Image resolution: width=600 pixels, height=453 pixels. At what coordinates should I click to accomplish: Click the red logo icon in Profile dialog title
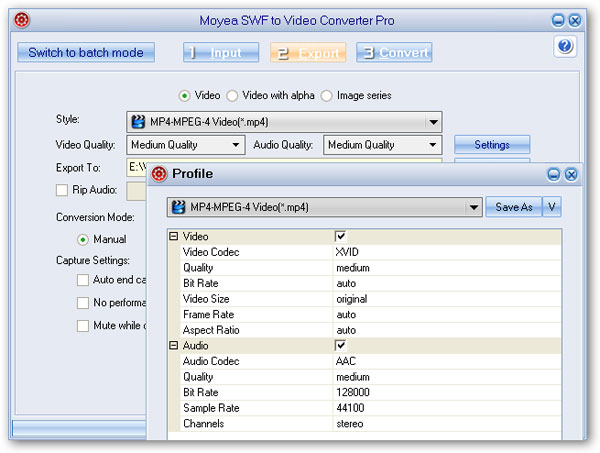[159, 174]
